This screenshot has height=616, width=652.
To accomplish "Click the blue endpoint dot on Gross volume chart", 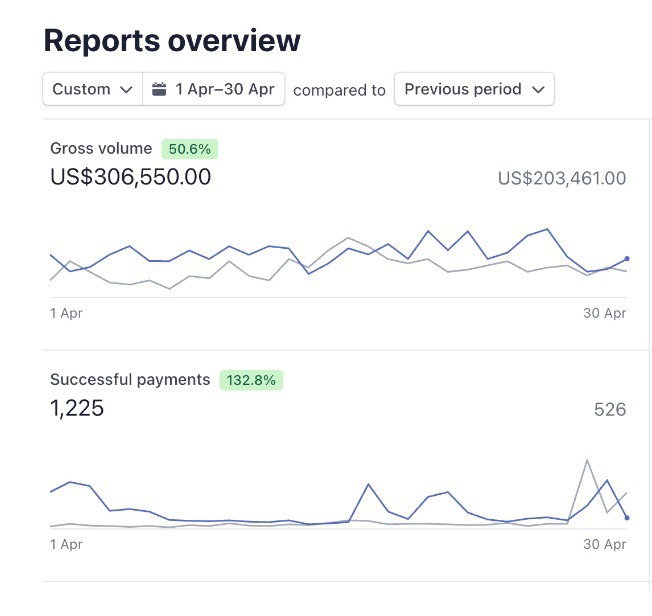I will point(627,259).
